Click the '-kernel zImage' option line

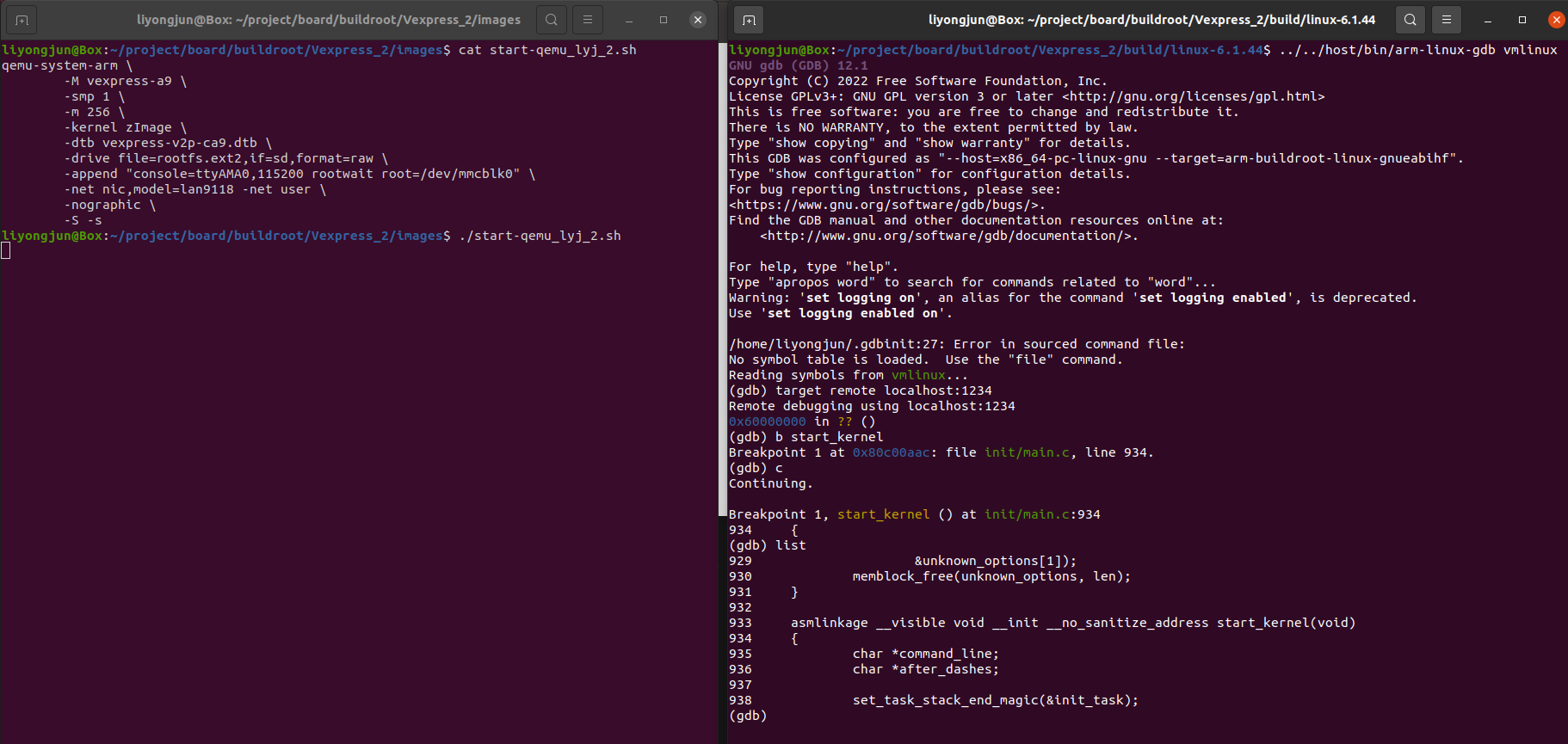pos(126,127)
